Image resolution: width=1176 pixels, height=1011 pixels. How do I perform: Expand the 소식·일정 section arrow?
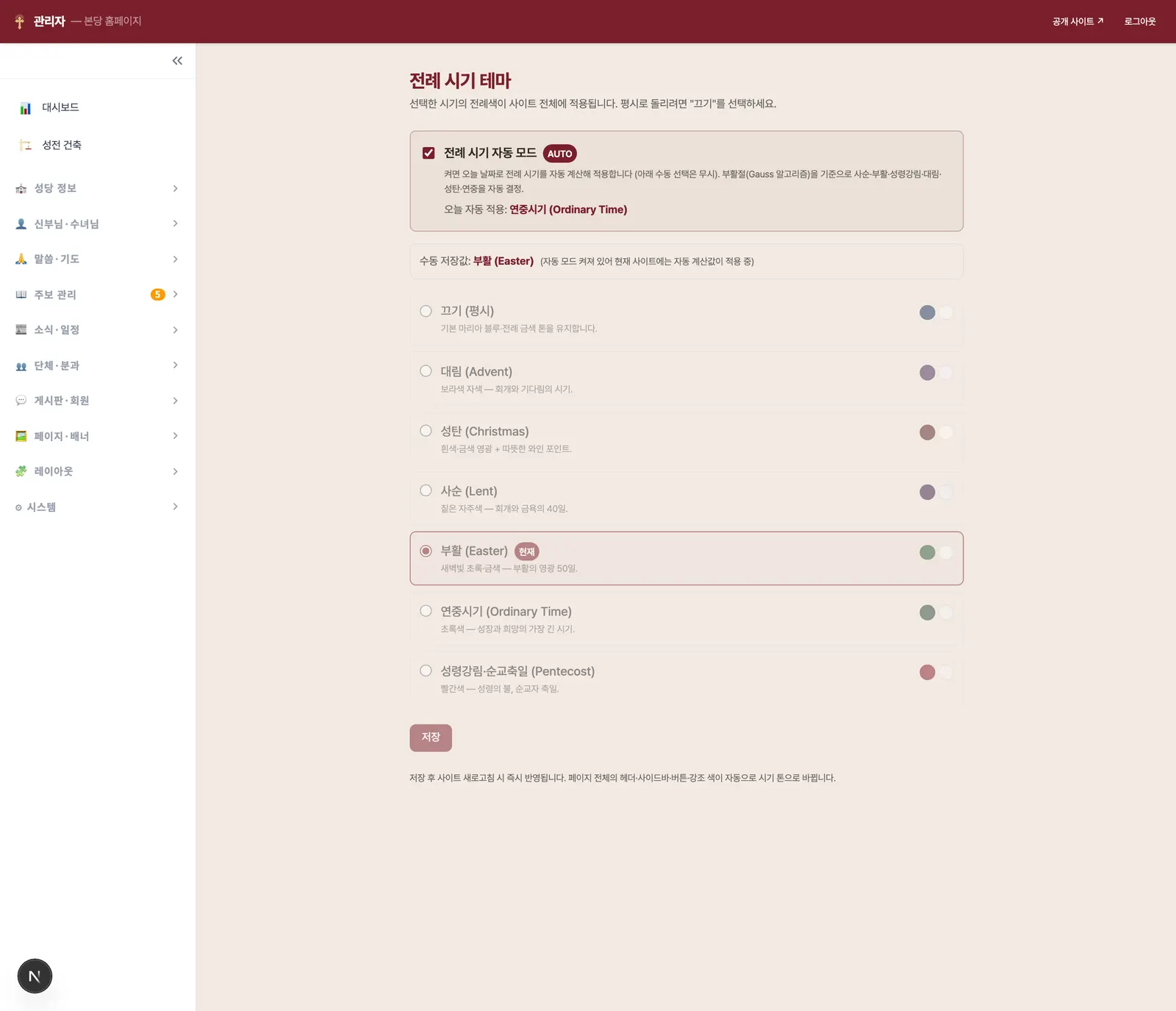tap(175, 330)
